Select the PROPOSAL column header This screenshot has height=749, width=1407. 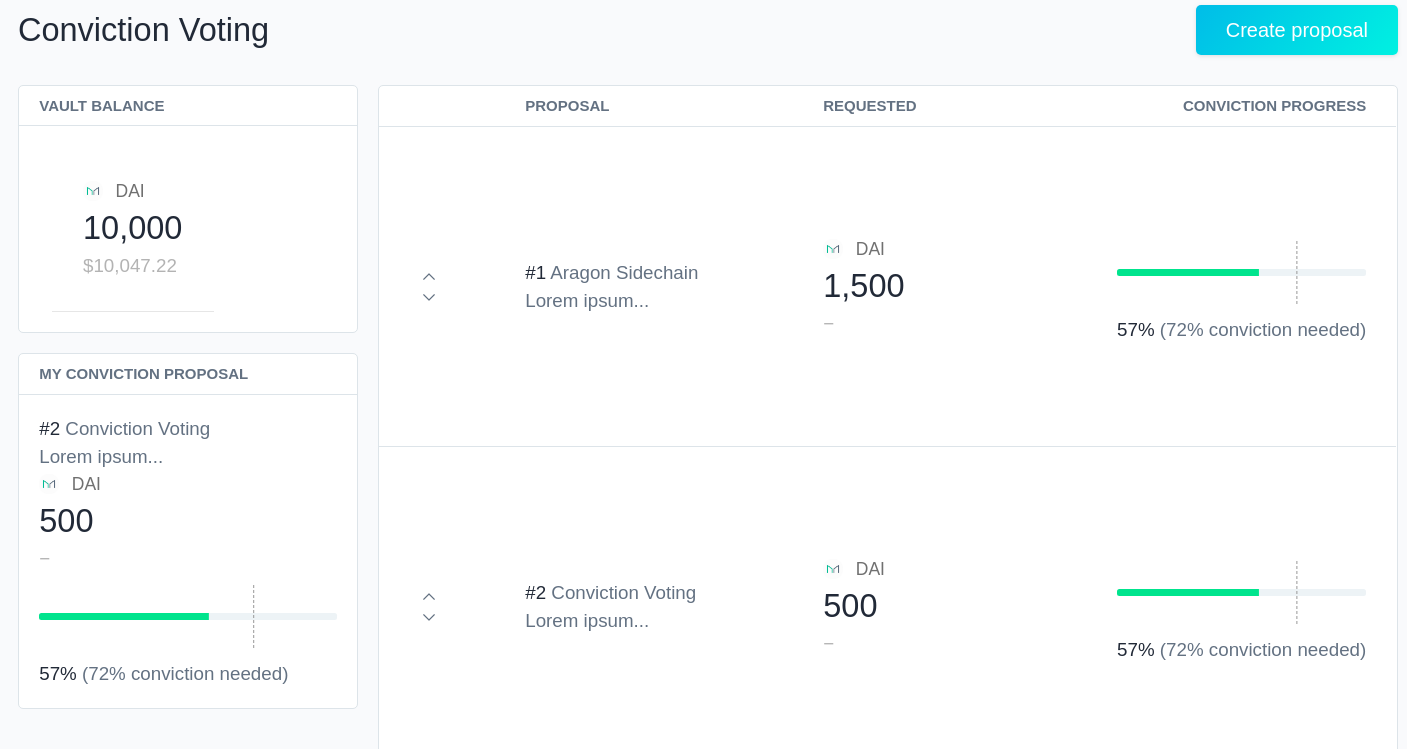click(x=567, y=106)
